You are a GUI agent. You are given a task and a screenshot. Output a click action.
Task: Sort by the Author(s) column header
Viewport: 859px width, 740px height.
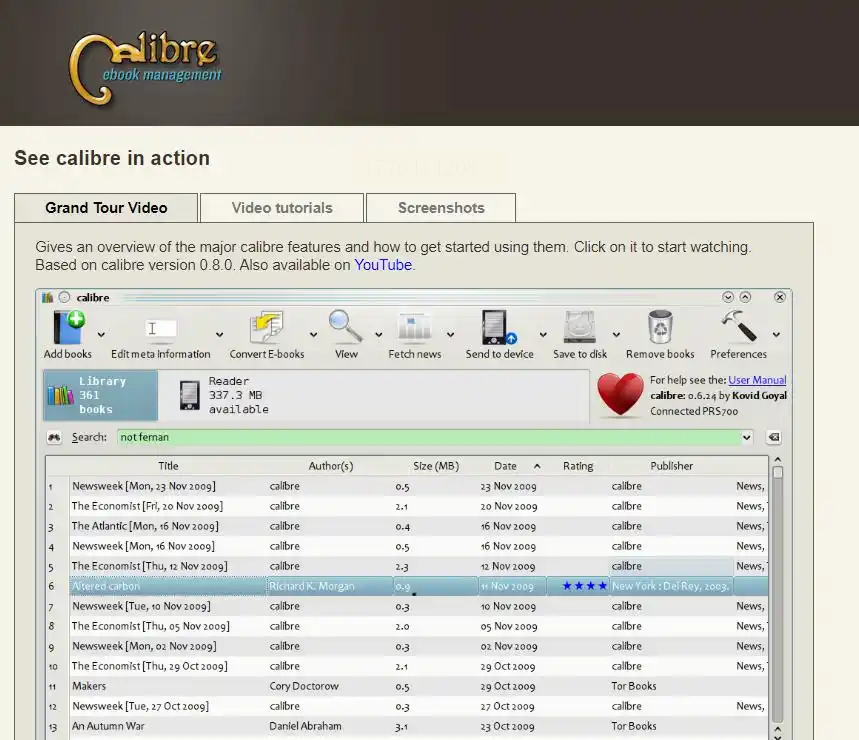point(330,466)
